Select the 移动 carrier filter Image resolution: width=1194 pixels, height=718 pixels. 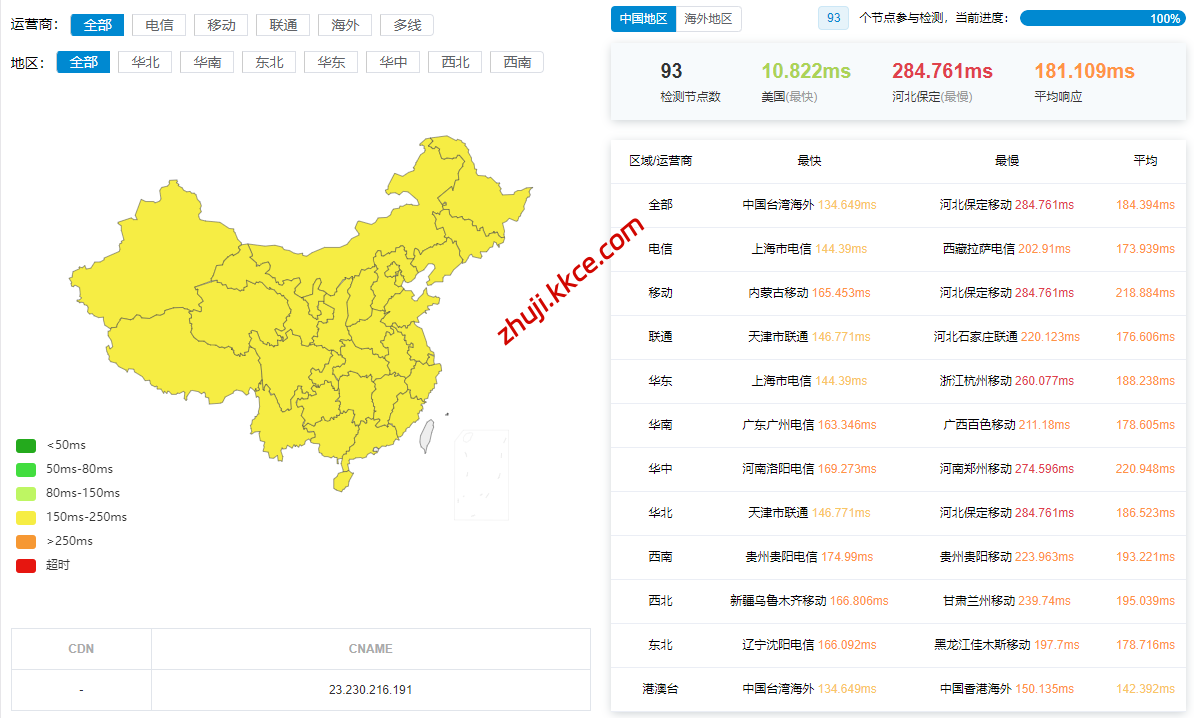pos(221,25)
